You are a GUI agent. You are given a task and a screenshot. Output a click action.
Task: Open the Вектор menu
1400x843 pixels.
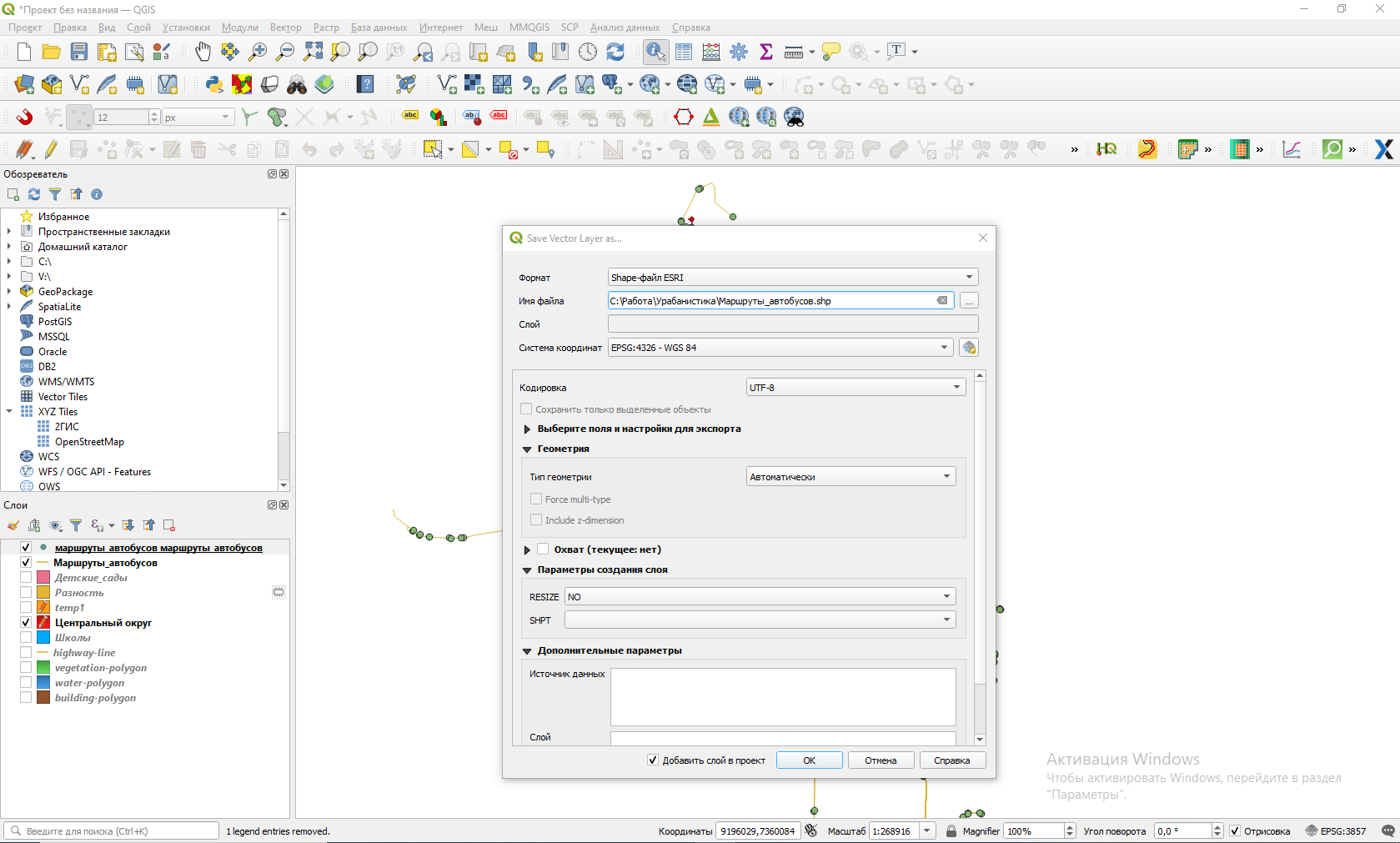tap(285, 28)
